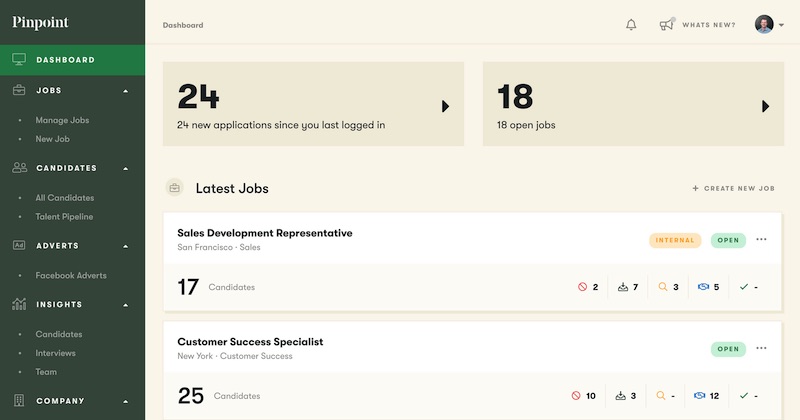Click search icon in Customer Success row
Viewport: 800px width, 420px height.
(x=661, y=396)
